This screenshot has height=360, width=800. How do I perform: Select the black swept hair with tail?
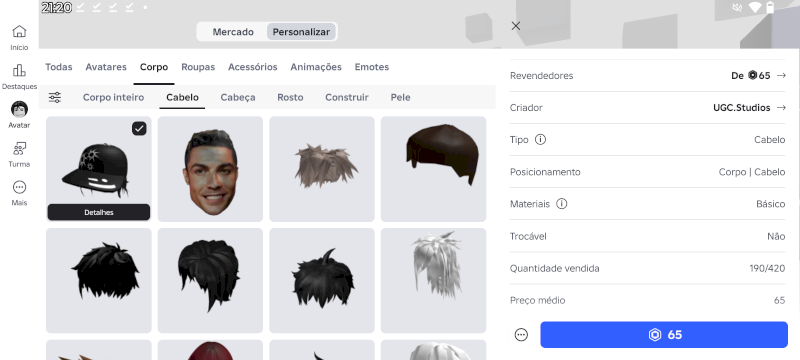210,280
